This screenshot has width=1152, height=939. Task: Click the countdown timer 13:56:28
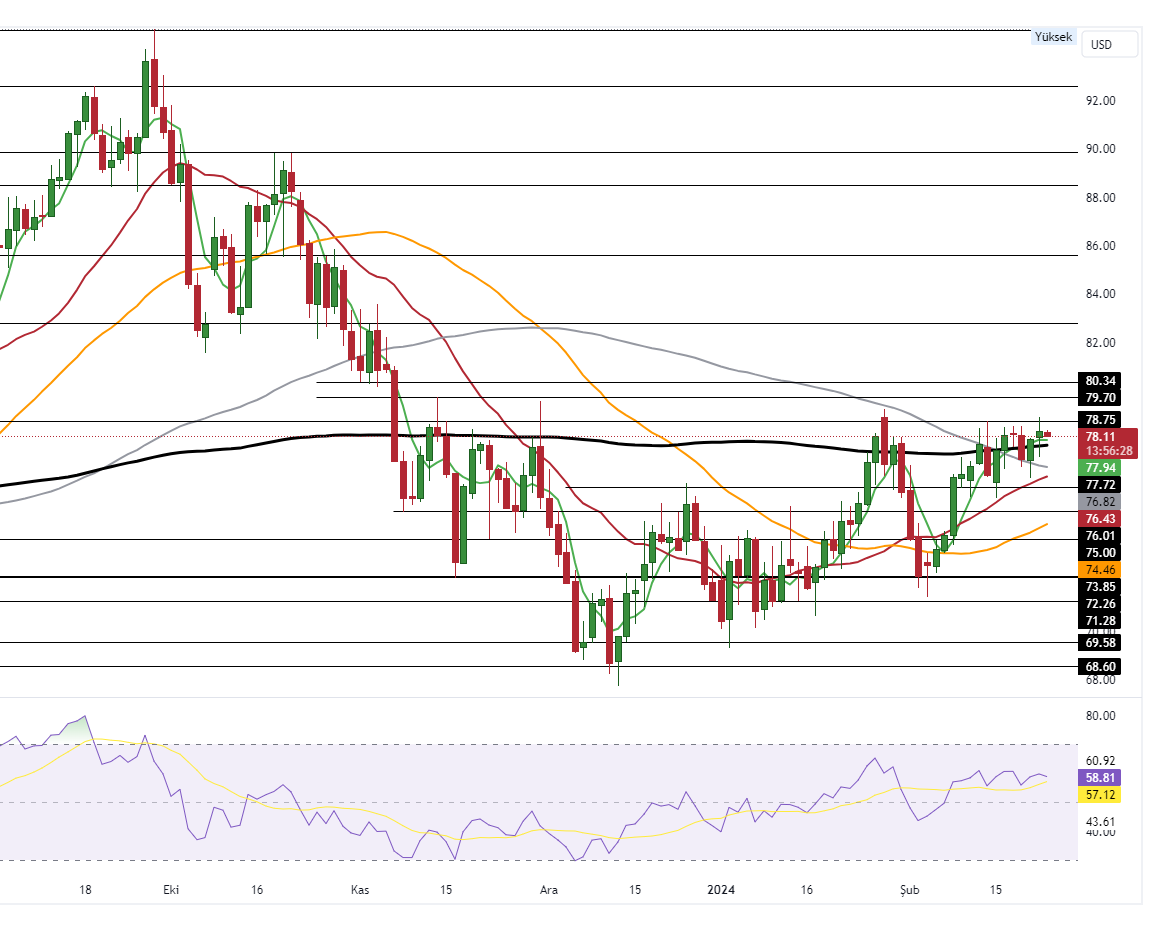(1109, 451)
